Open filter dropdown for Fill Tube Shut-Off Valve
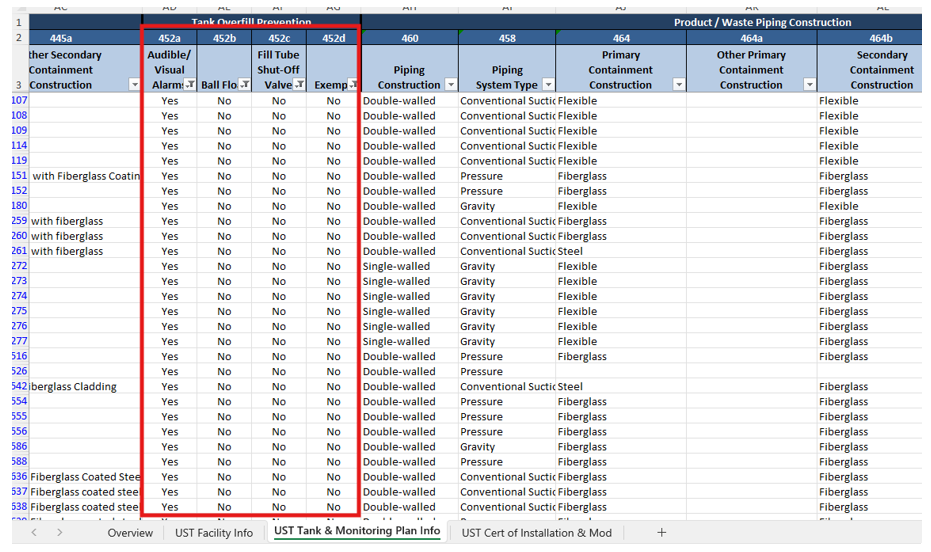Image resolution: width=931 pixels, height=552 pixels. (299, 85)
